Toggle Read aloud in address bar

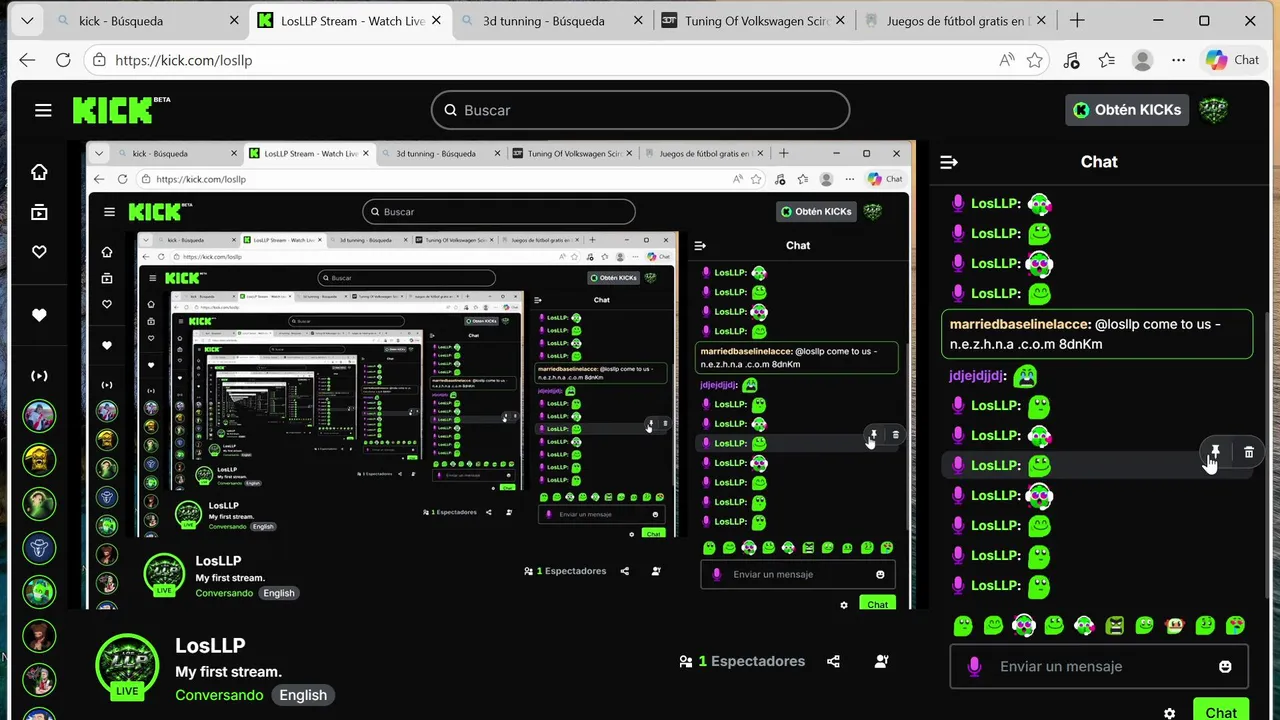click(x=1007, y=60)
